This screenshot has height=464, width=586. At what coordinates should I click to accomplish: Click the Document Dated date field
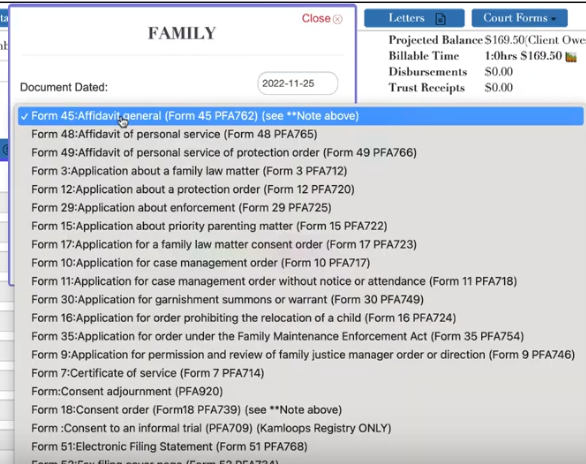(297, 83)
